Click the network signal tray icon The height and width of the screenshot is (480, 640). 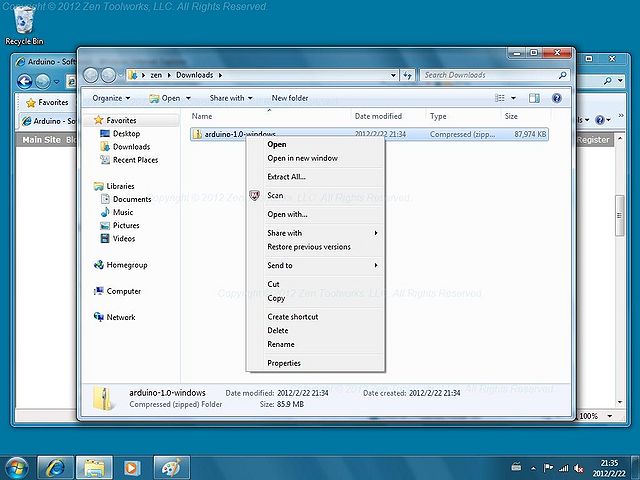564,468
